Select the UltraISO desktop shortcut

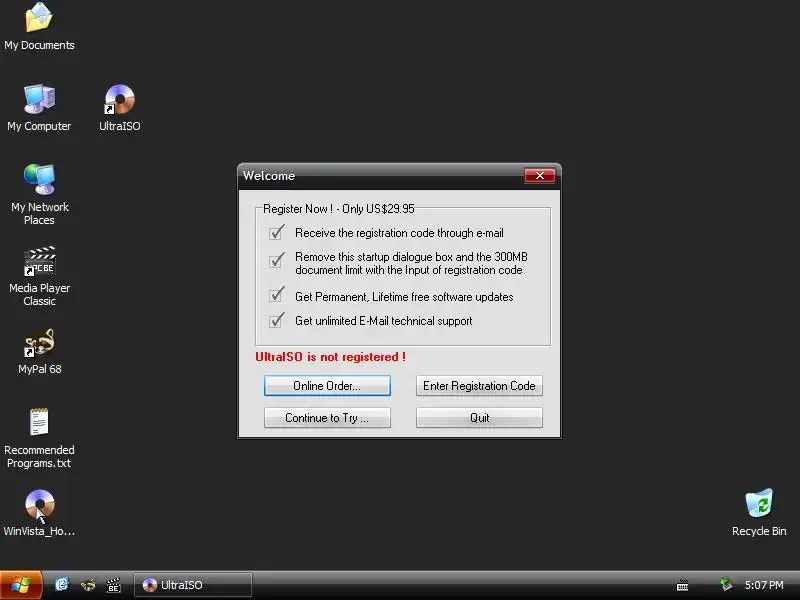(119, 107)
